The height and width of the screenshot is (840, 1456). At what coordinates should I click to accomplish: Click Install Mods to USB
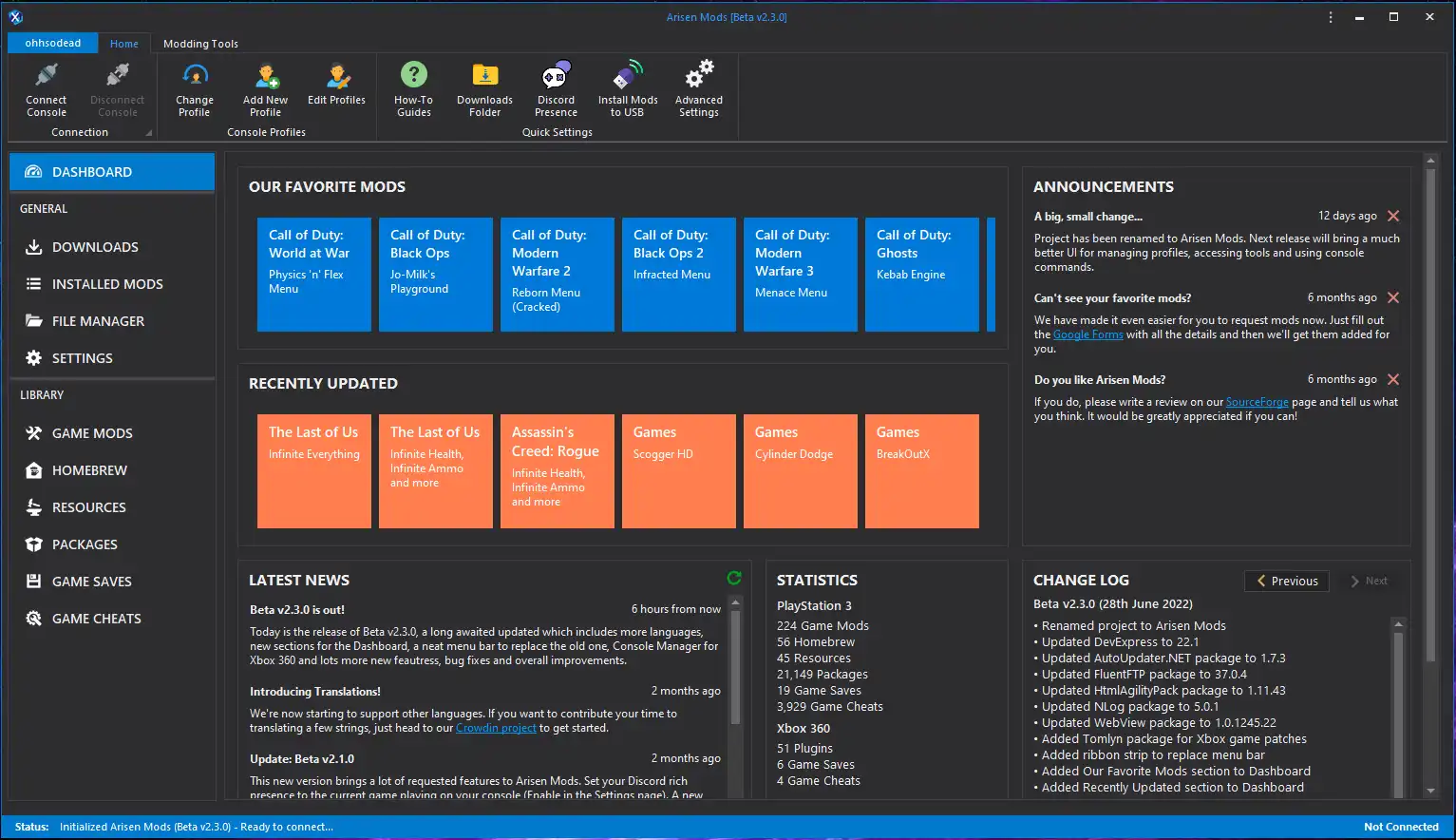pyautogui.click(x=628, y=89)
